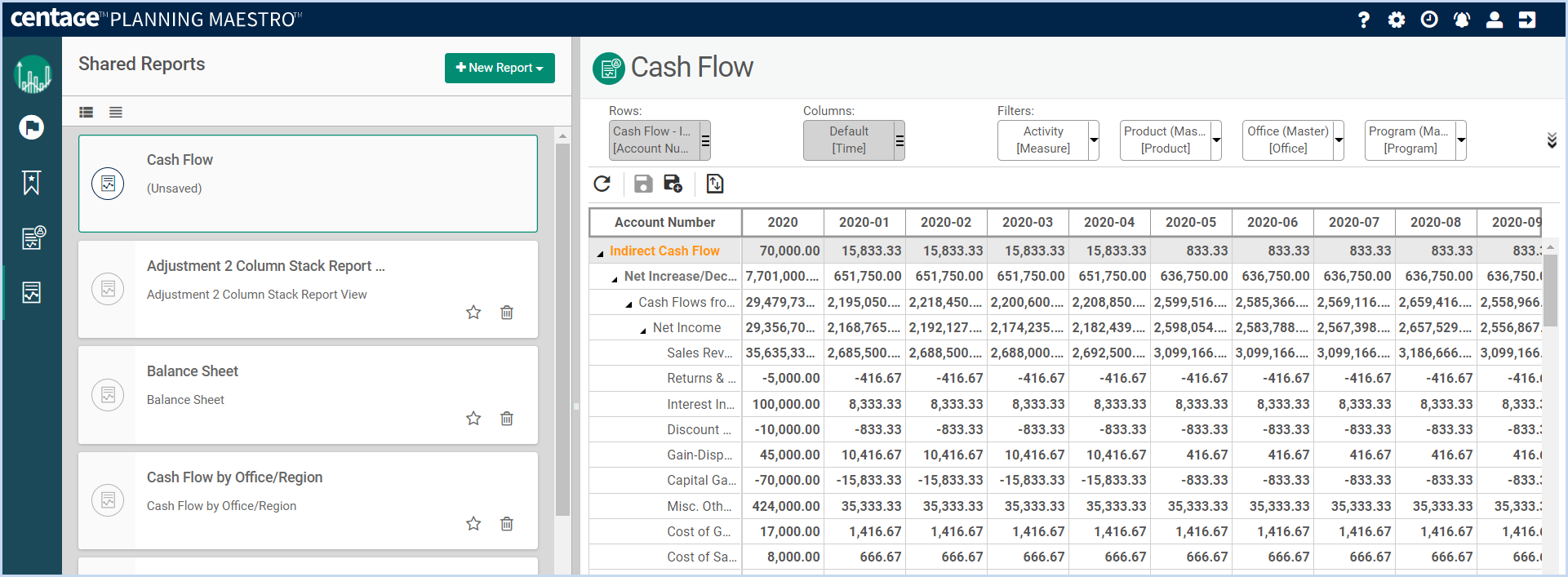
Task: Select the Interest In... row label
Action: click(x=700, y=404)
